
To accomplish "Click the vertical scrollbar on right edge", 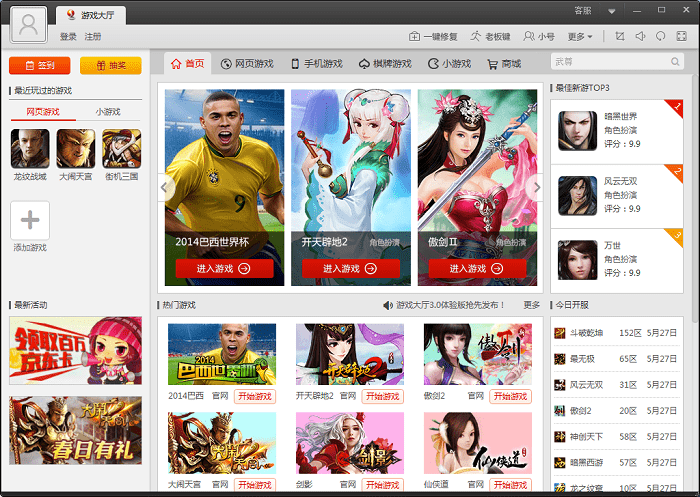I will pos(695,200).
